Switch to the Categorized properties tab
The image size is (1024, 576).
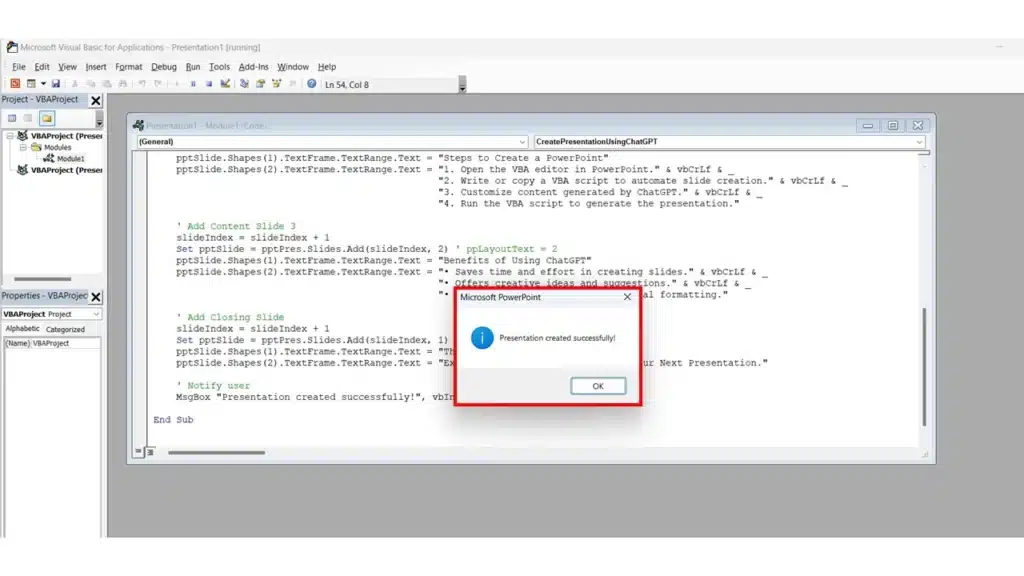click(x=66, y=329)
